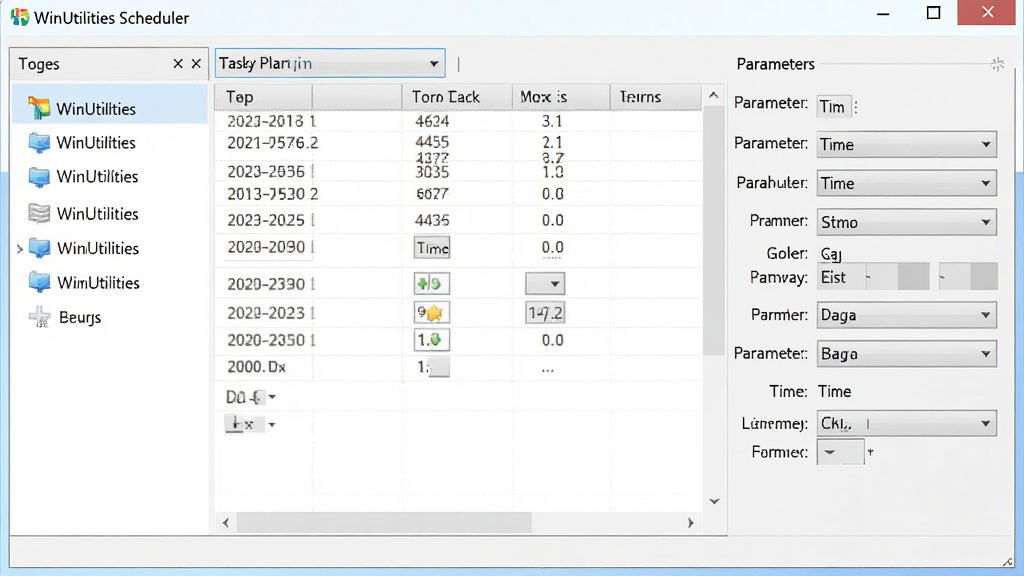1024x576 pixels.
Task: Select row 2023-2025
Action: pos(458,220)
